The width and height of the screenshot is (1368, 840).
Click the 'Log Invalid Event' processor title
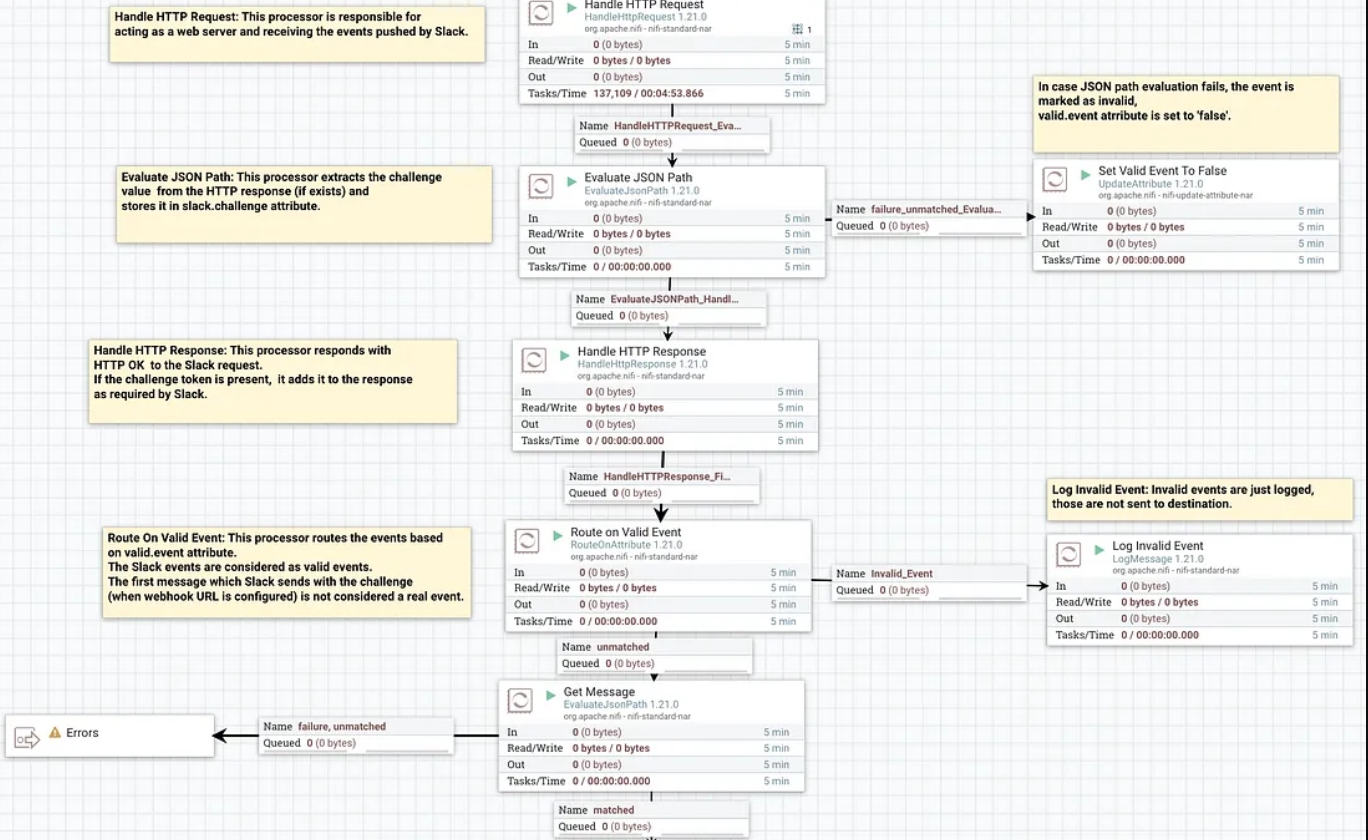tap(1158, 547)
